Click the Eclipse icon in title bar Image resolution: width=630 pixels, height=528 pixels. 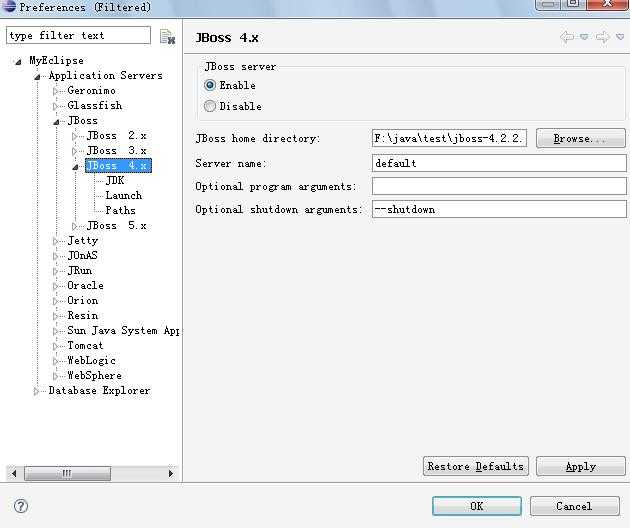(9, 6)
